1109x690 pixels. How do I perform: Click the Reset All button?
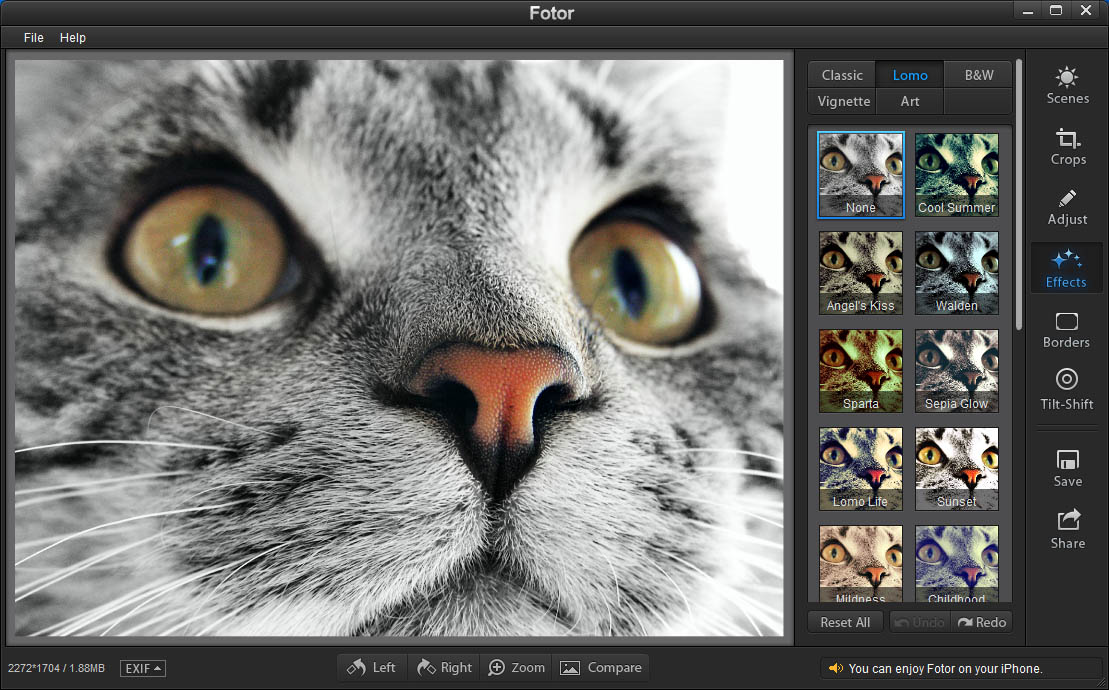844,621
